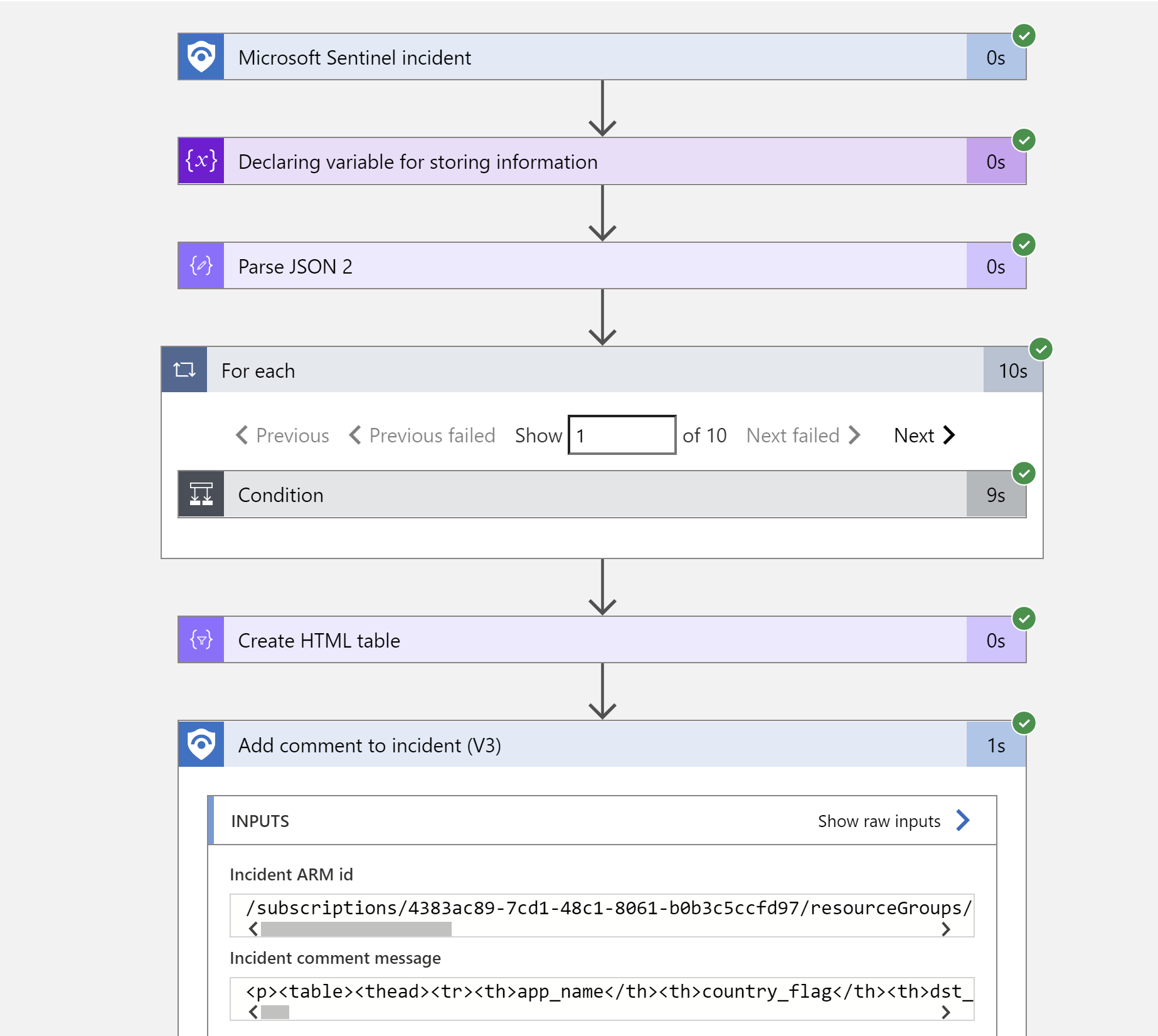The width and height of the screenshot is (1158, 1036).
Task: Open Show raw inputs
Action: click(x=893, y=821)
